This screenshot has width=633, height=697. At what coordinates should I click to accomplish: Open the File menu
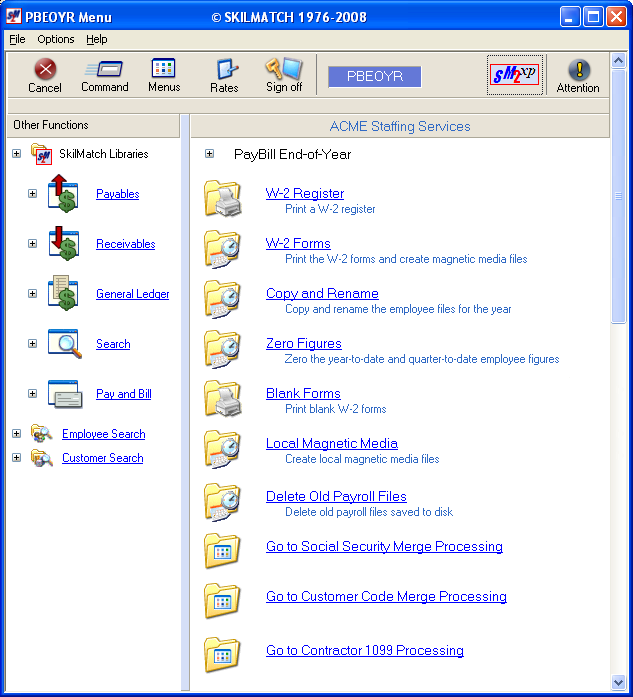[x=17, y=40]
